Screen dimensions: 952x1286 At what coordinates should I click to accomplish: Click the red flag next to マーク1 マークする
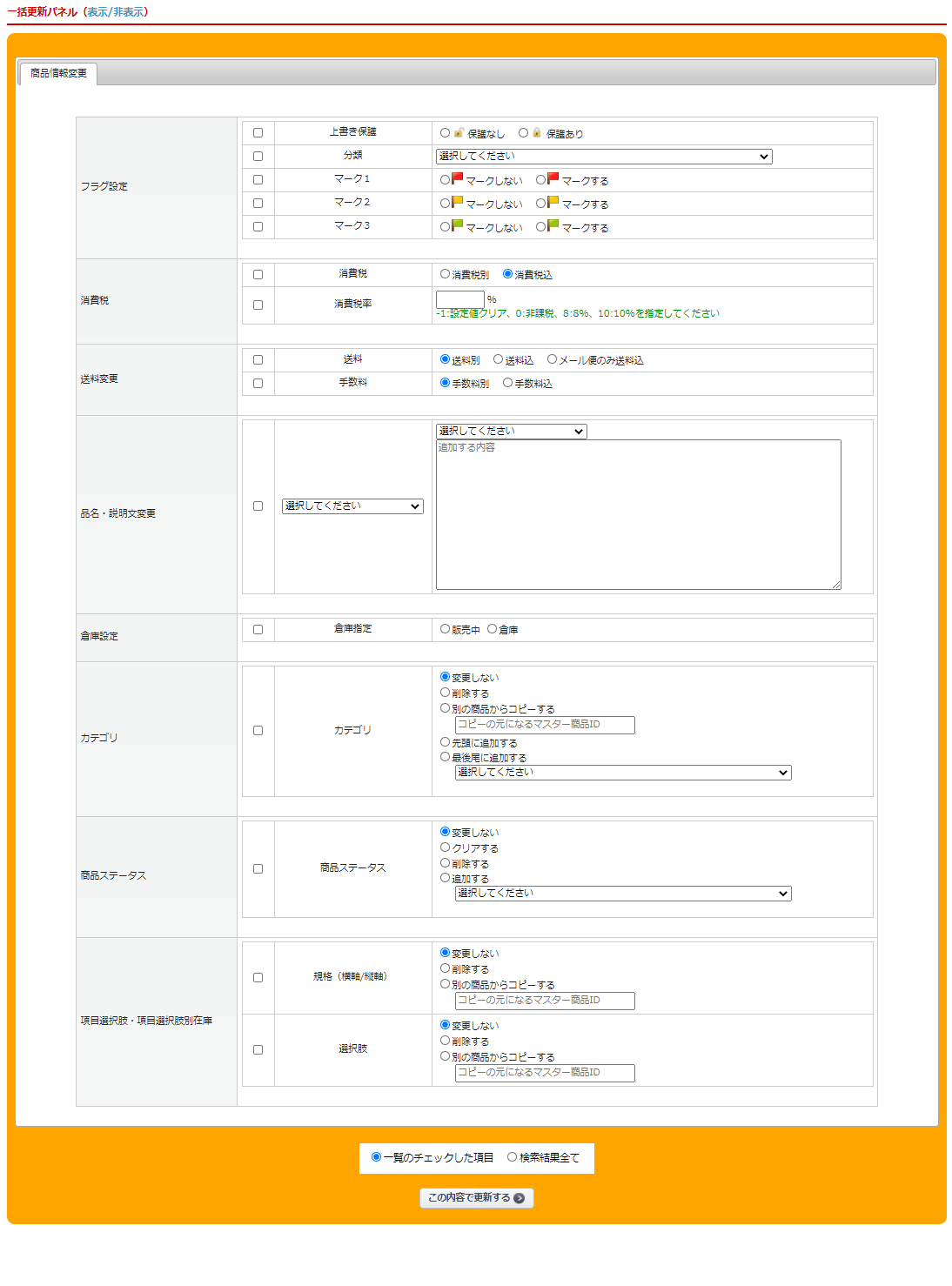[553, 178]
